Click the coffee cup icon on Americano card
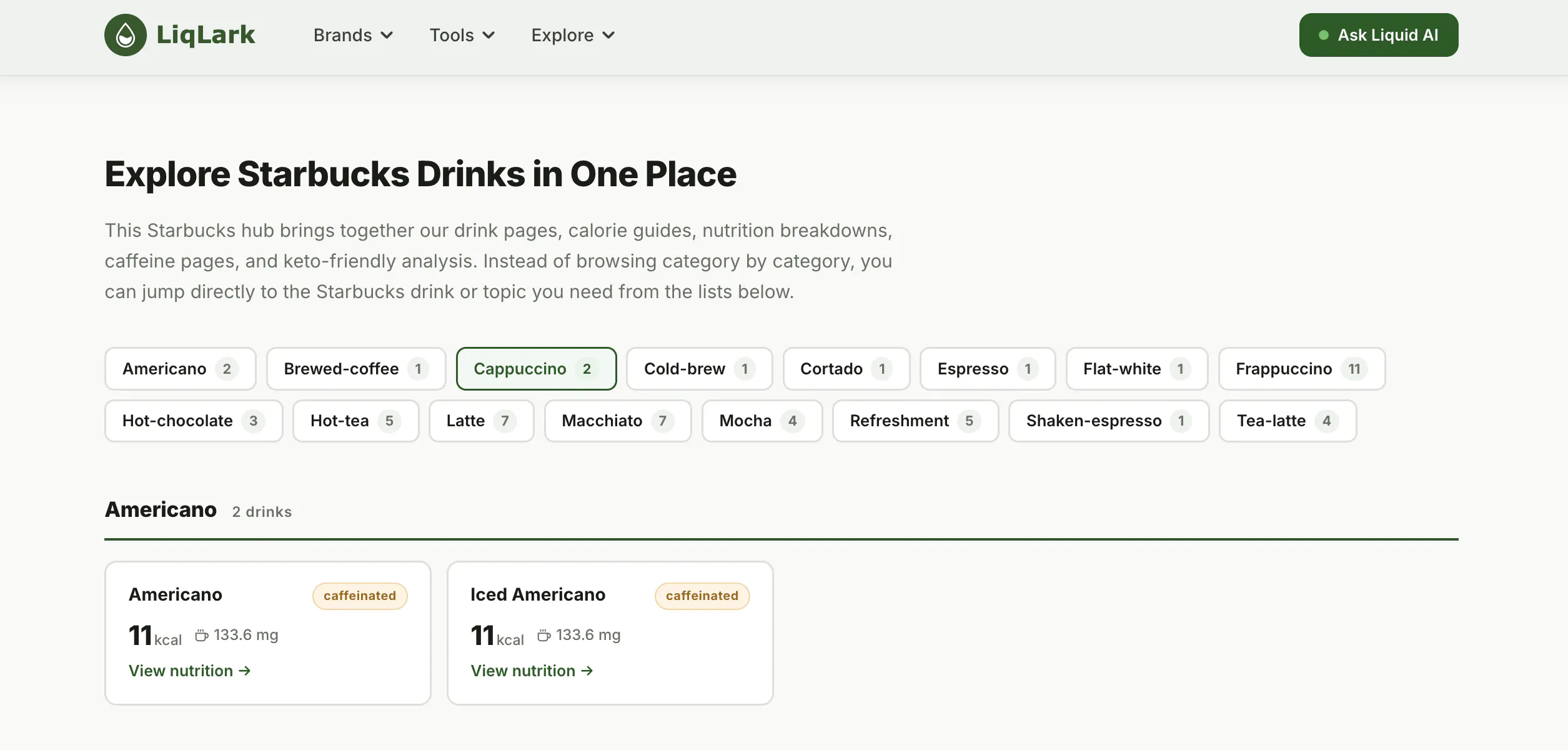Screen dimensions: 1568x750 click(202, 636)
